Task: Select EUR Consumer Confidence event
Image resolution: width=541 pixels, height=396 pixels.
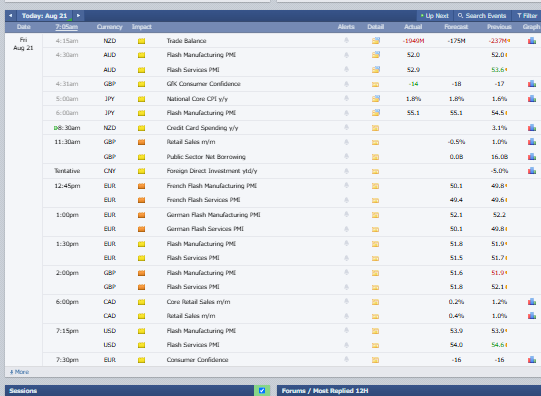Action: [x=197, y=360]
